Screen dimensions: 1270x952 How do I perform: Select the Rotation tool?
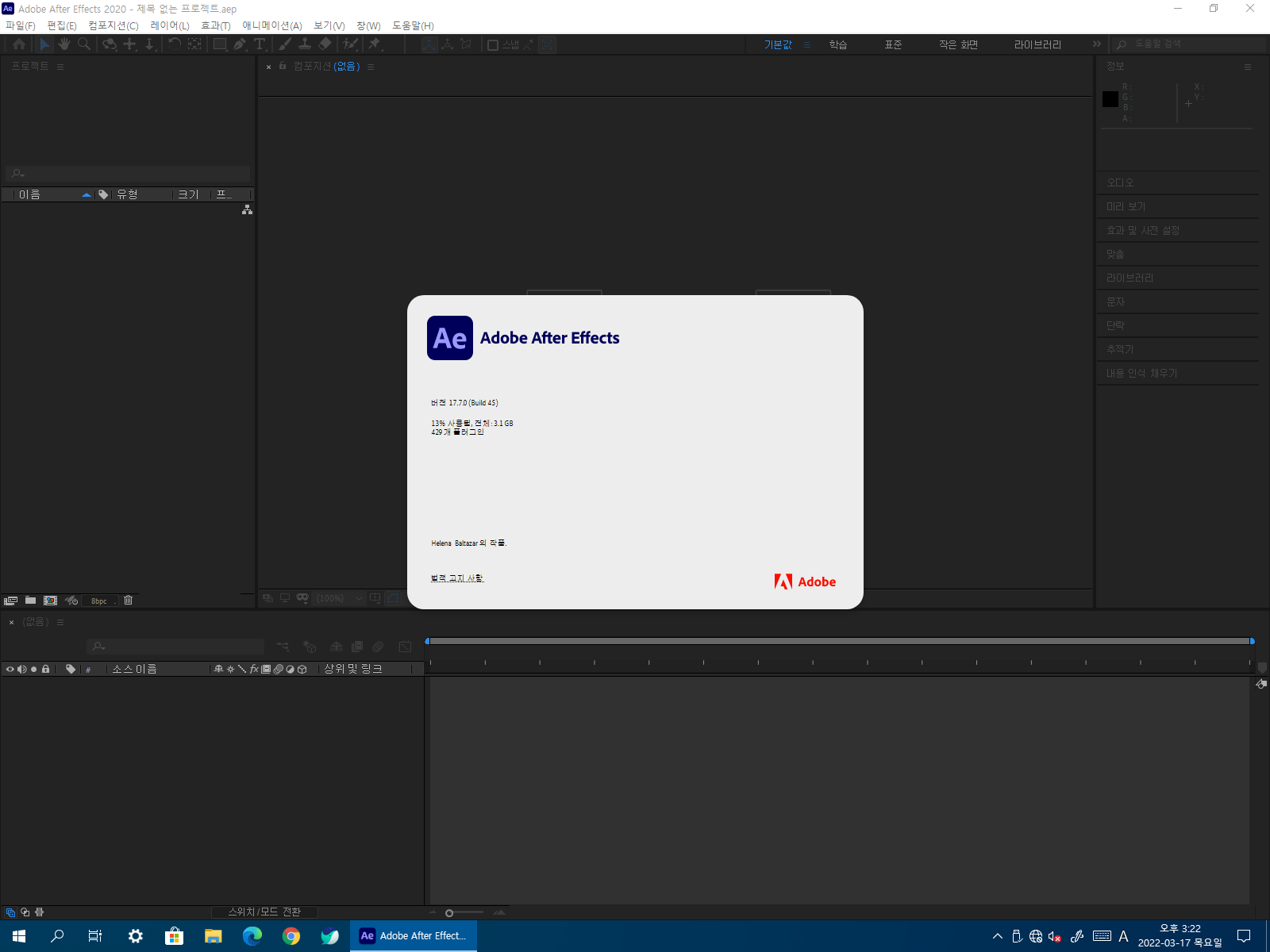(175, 44)
